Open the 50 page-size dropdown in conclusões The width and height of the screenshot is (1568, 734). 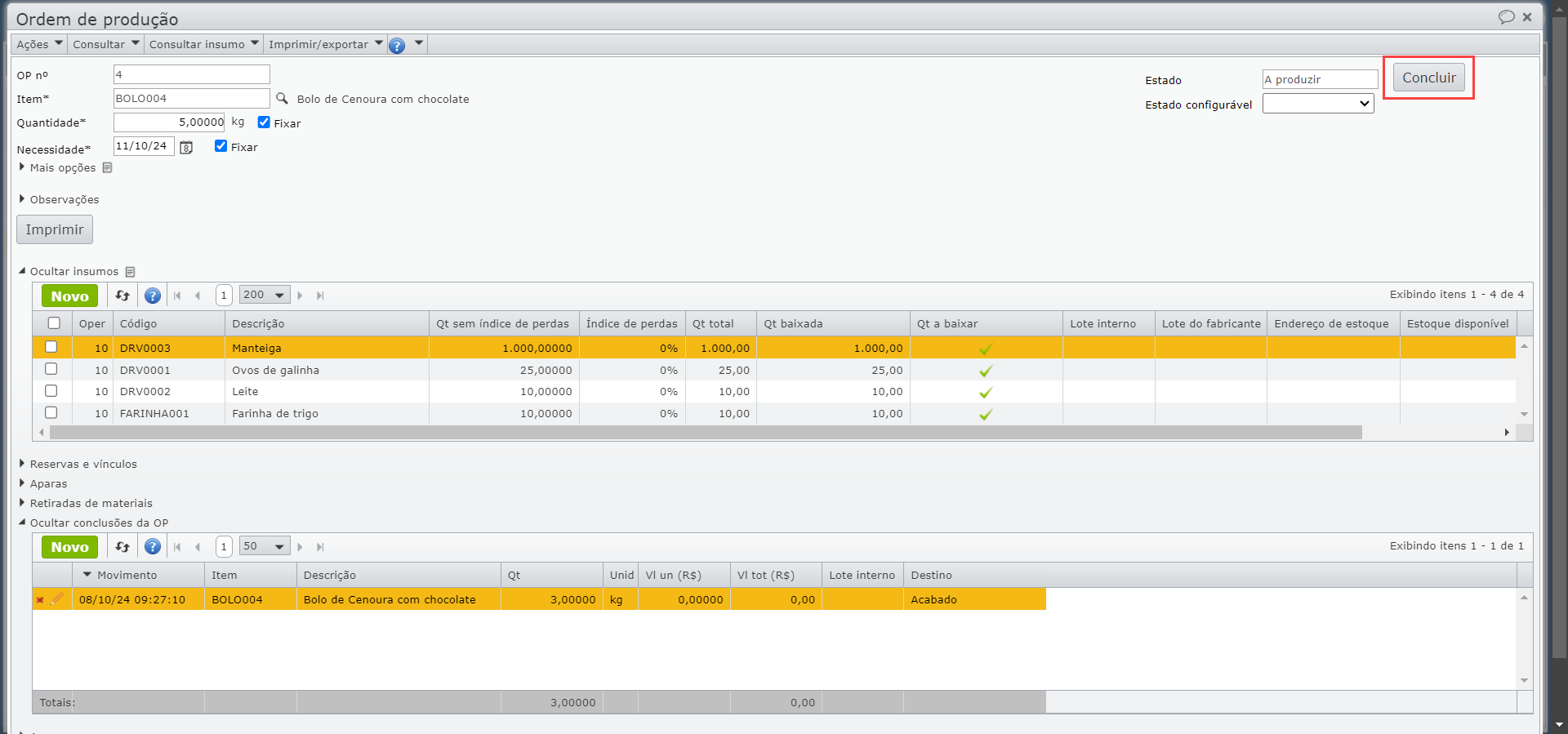265,547
